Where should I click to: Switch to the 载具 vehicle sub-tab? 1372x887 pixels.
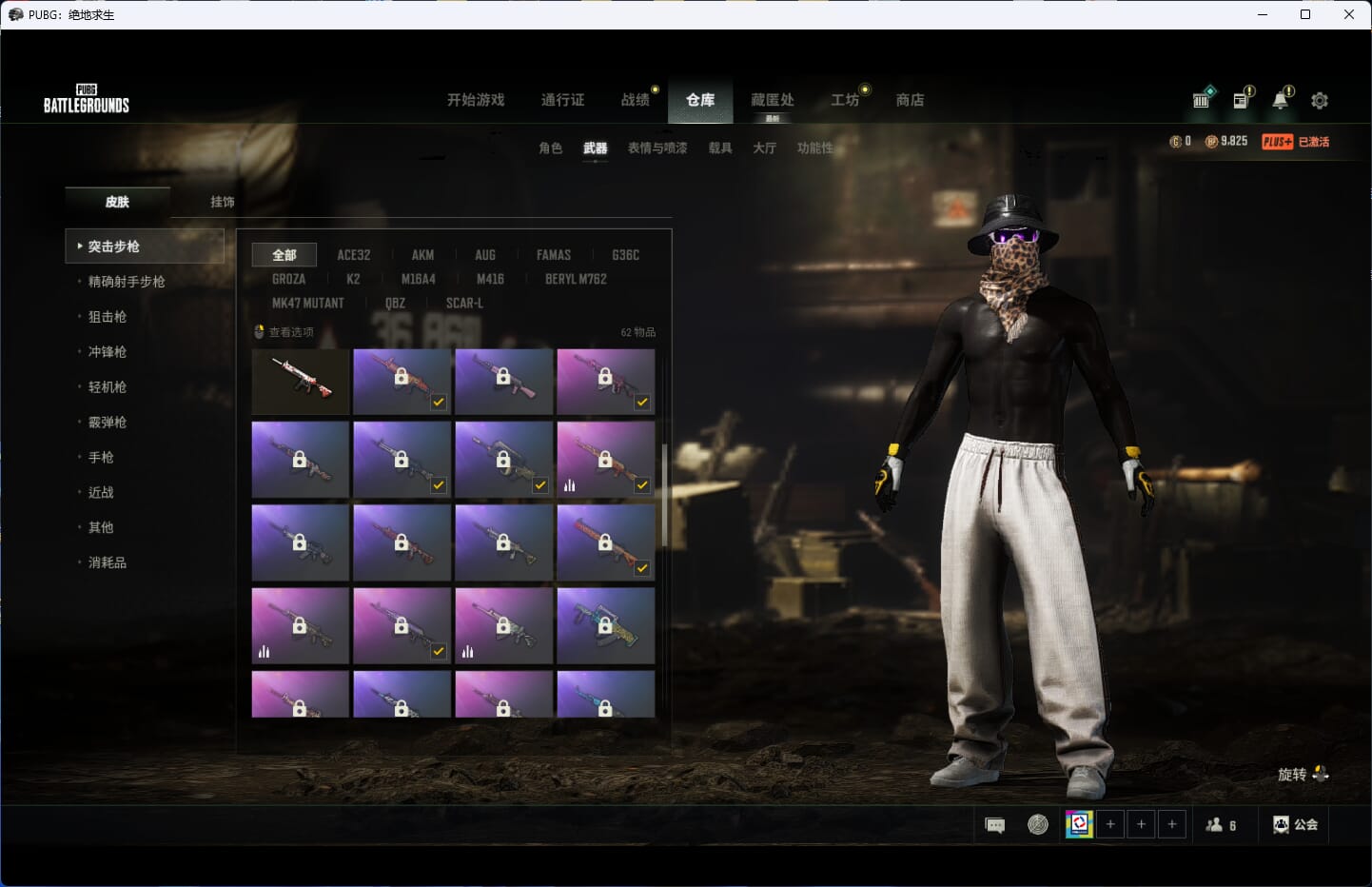[x=720, y=148]
